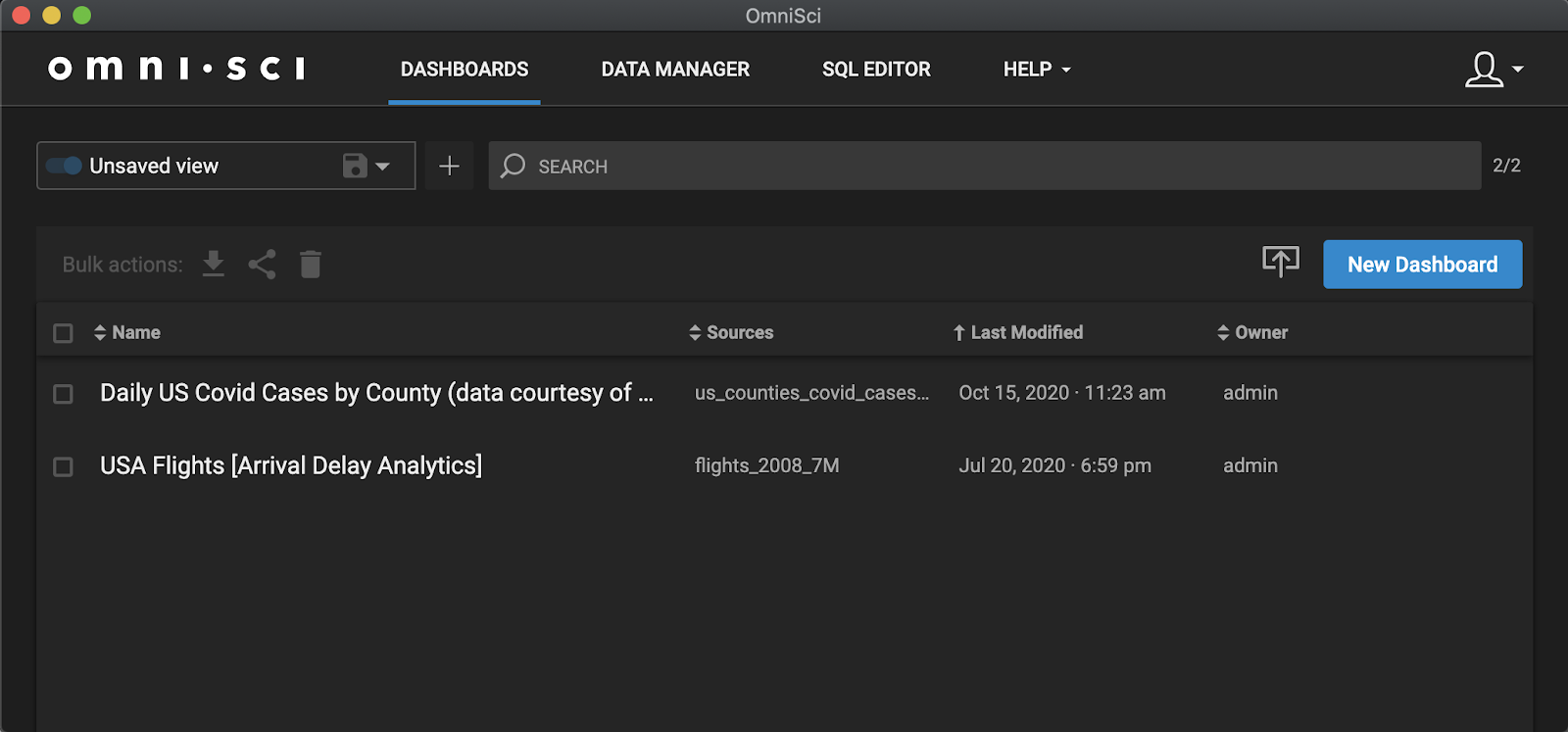1568x732 pixels.
Task: Click the New Dashboard button
Action: click(x=1422, y=265)
